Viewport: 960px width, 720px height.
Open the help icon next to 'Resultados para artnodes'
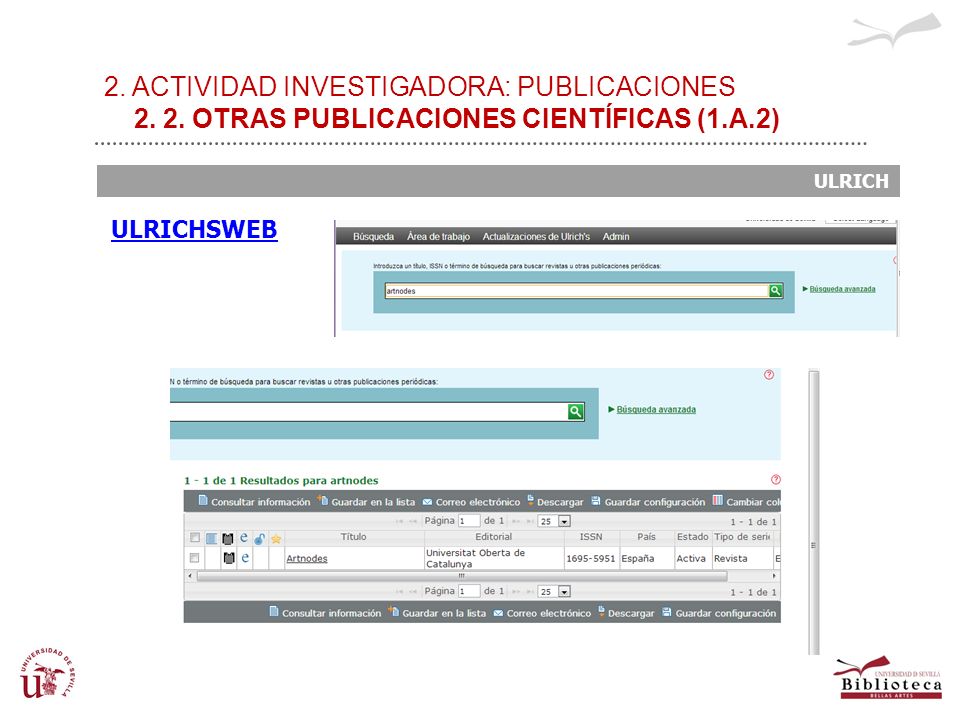(776, 479)
